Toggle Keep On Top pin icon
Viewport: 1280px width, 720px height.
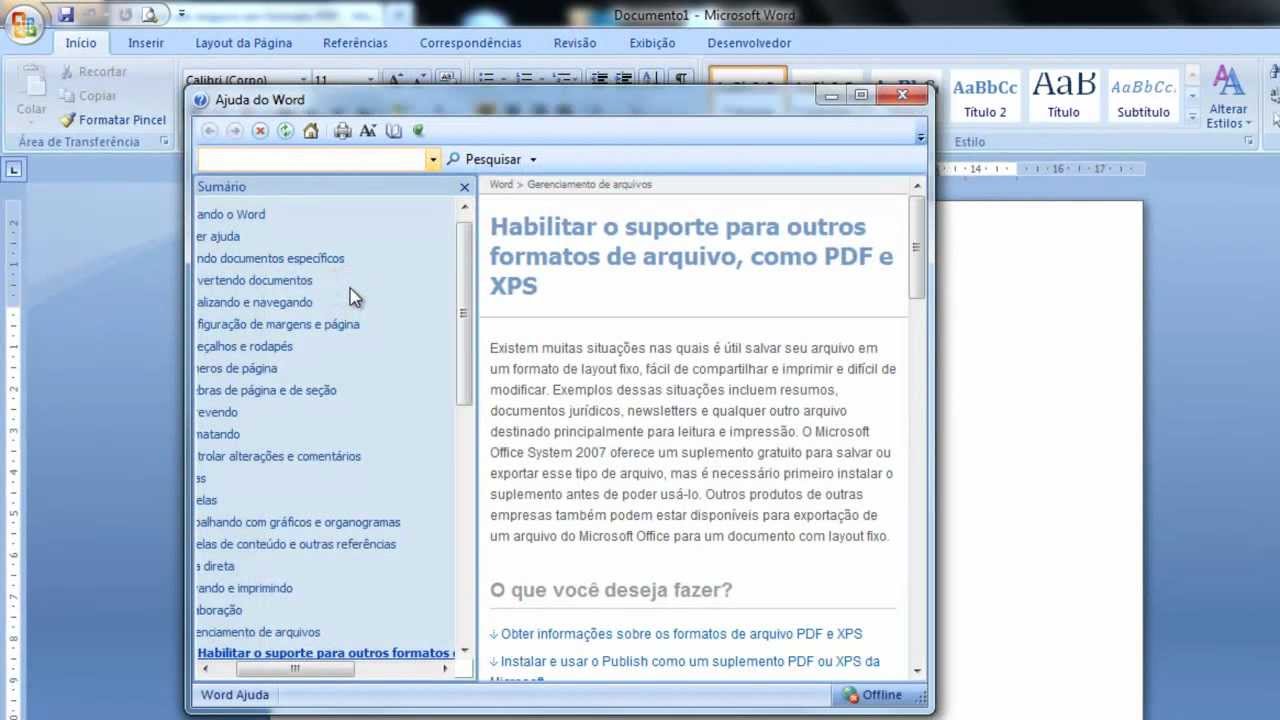tap(419, 131)
